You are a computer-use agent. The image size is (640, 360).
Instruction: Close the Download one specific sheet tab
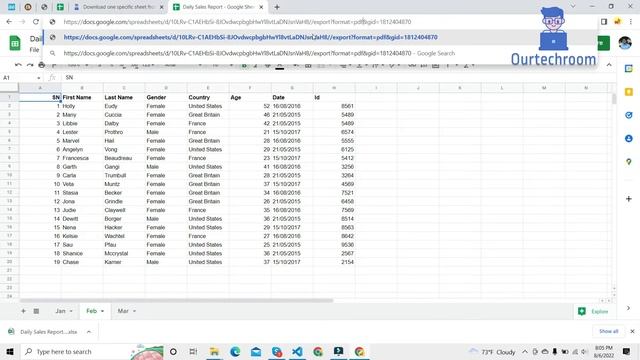point(161,7)
